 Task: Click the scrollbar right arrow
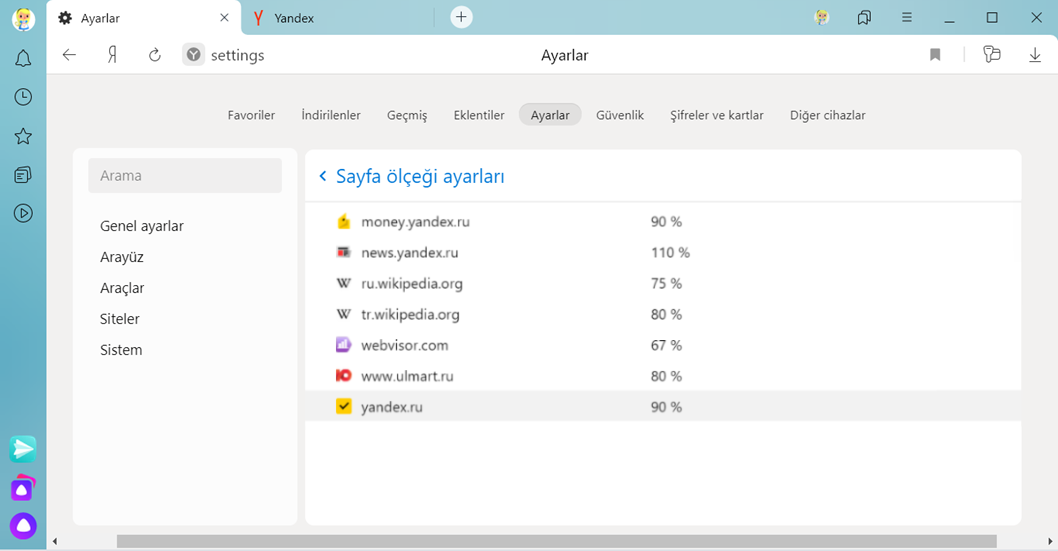point(1050,542)
